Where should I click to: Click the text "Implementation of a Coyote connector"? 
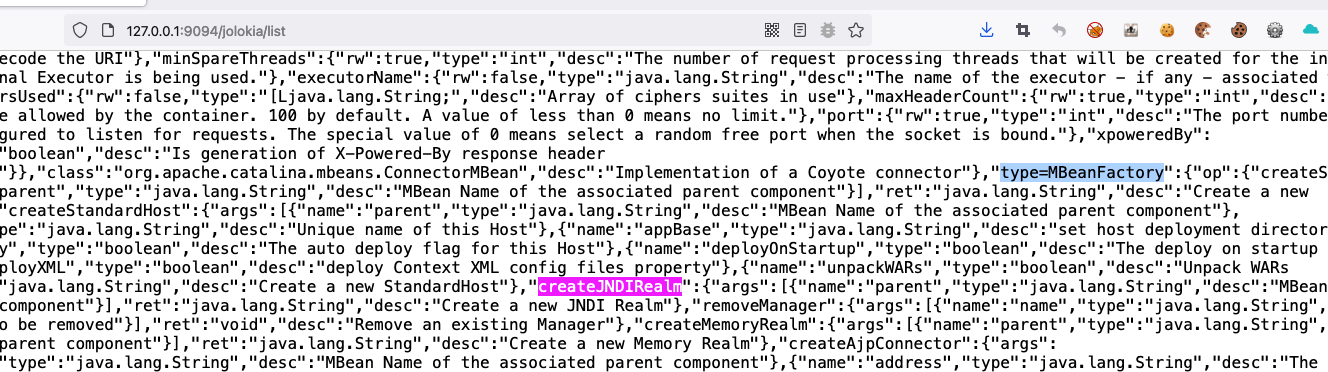(791, 172)
